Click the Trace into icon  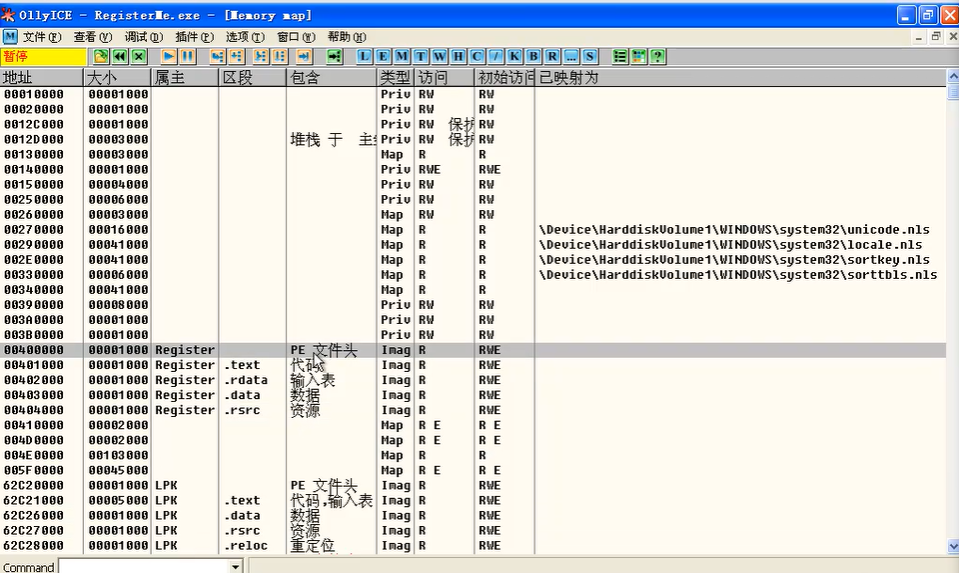(x=261, y=57)
